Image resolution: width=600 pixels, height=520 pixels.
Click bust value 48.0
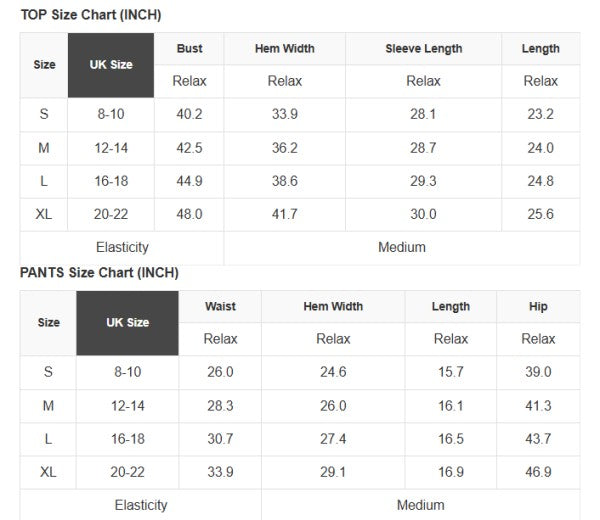189,214
